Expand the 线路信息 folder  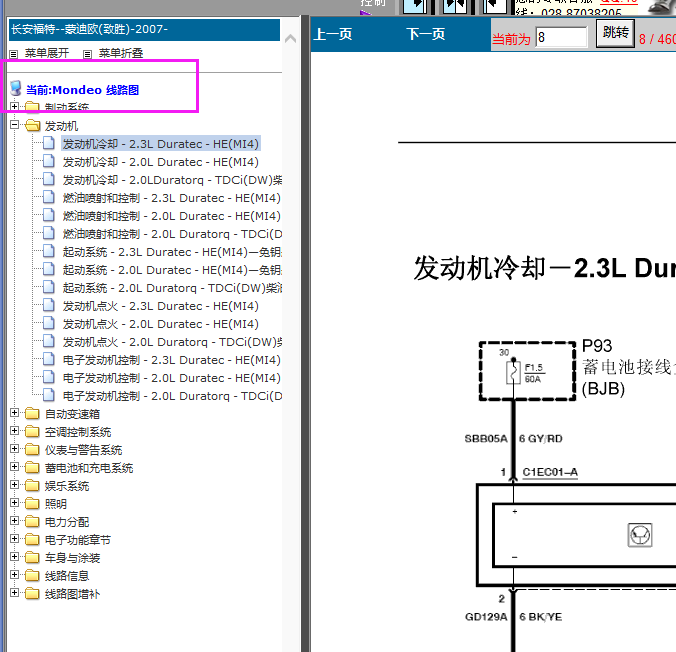pos(14,575)
